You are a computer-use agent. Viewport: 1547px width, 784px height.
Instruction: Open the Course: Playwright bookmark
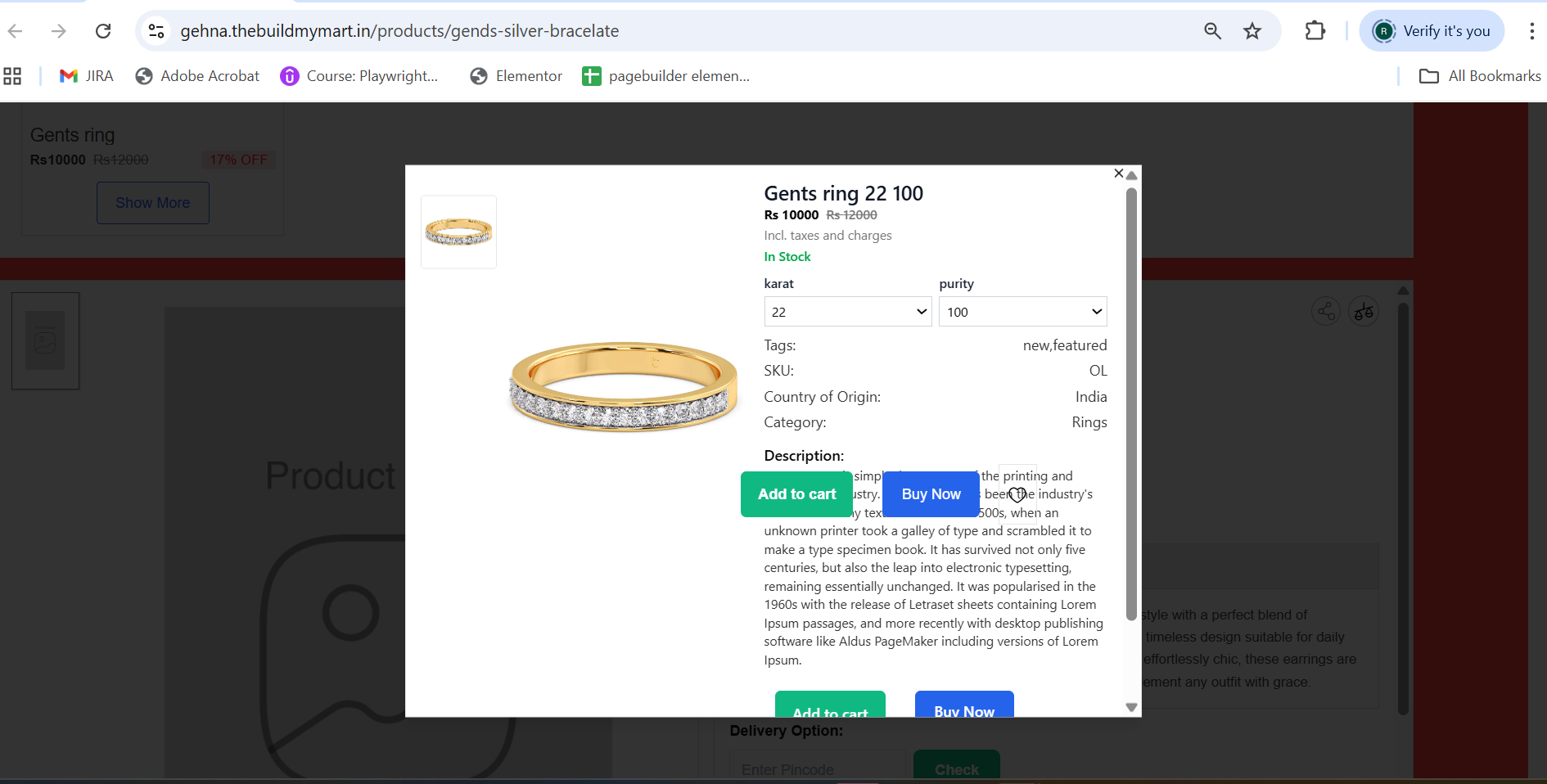coord(359,76)
